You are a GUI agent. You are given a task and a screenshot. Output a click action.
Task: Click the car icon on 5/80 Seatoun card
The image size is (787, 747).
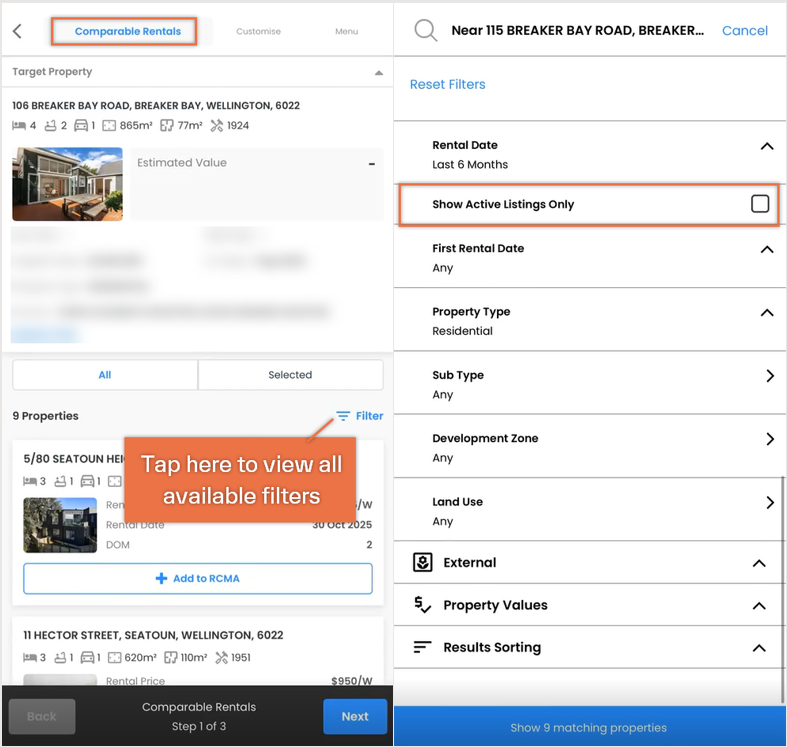(x=88, y=481)
